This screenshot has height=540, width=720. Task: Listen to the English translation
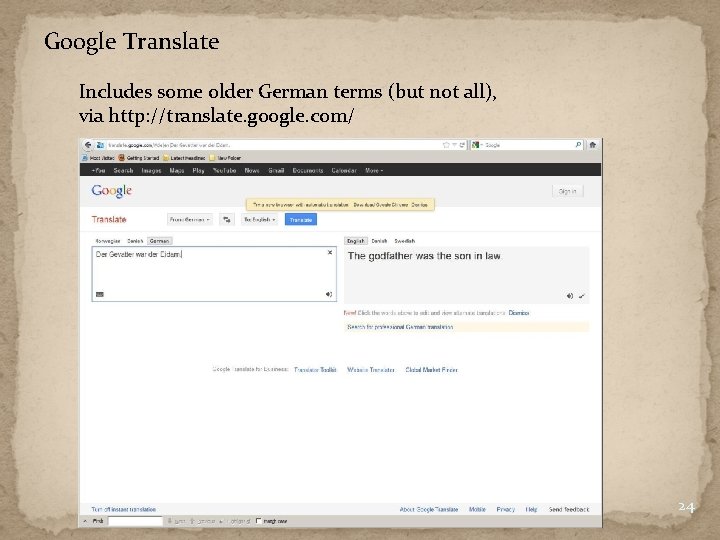pyautogui.click(x=569, y=296)
